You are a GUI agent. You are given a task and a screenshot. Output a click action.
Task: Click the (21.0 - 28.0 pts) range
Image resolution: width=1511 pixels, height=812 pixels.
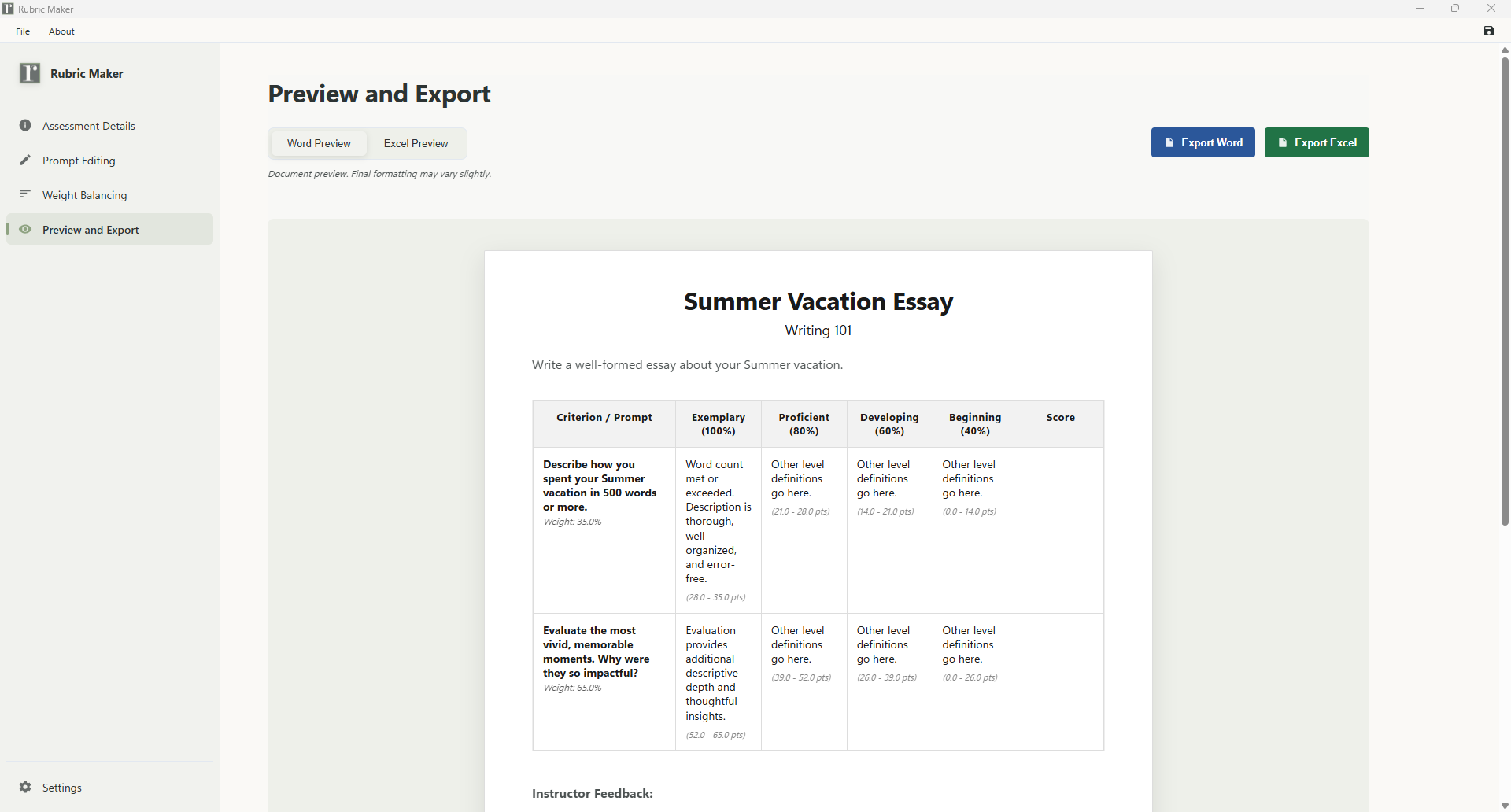click(800, 511)
